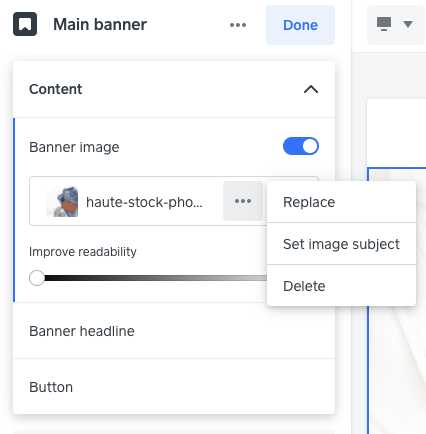Expand the Button settings section
The height and width of the screenshot is (434, 426).
coord(174,387)
